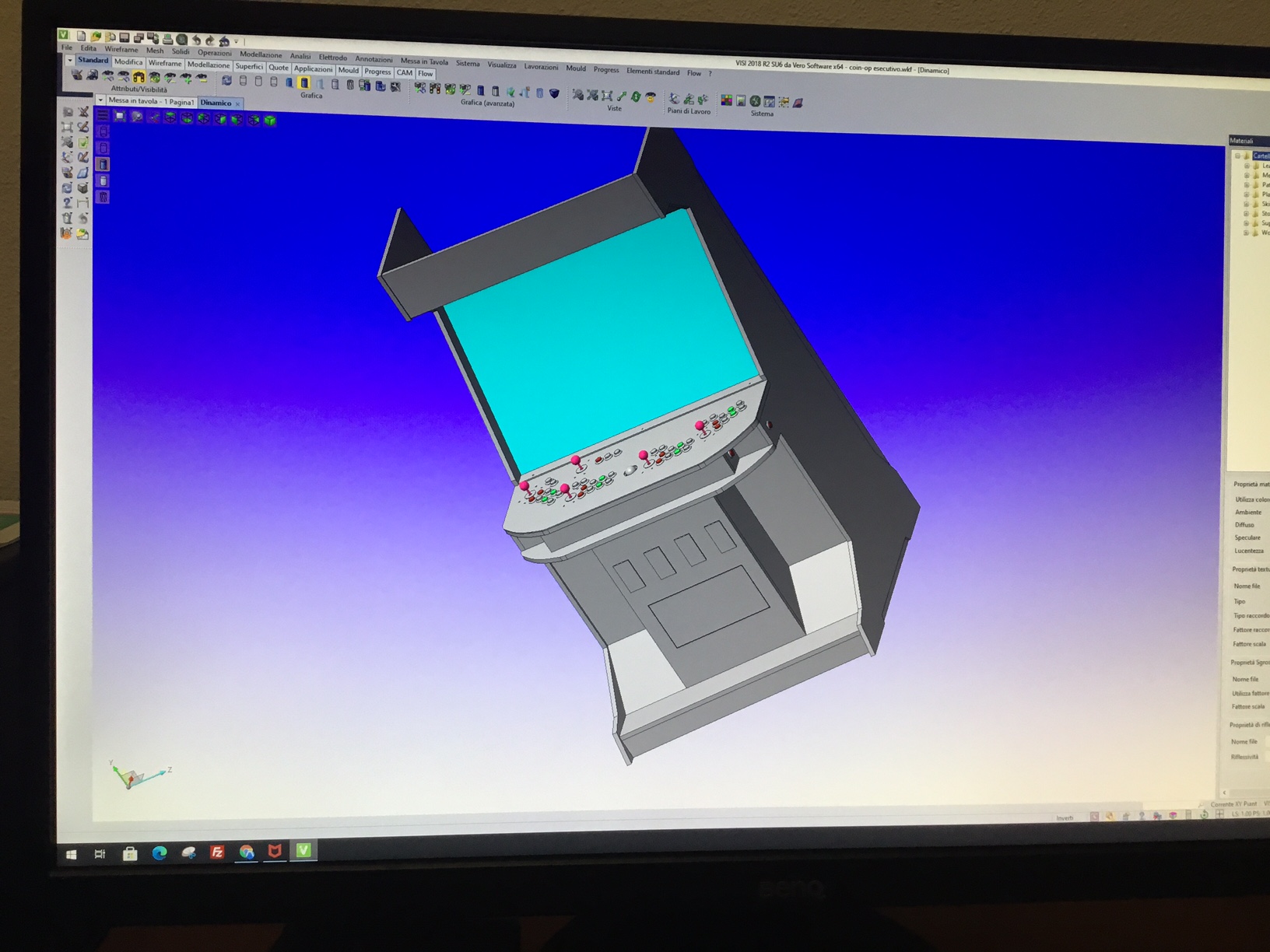Click the Task View icon on the taskbar

(100, 854)
